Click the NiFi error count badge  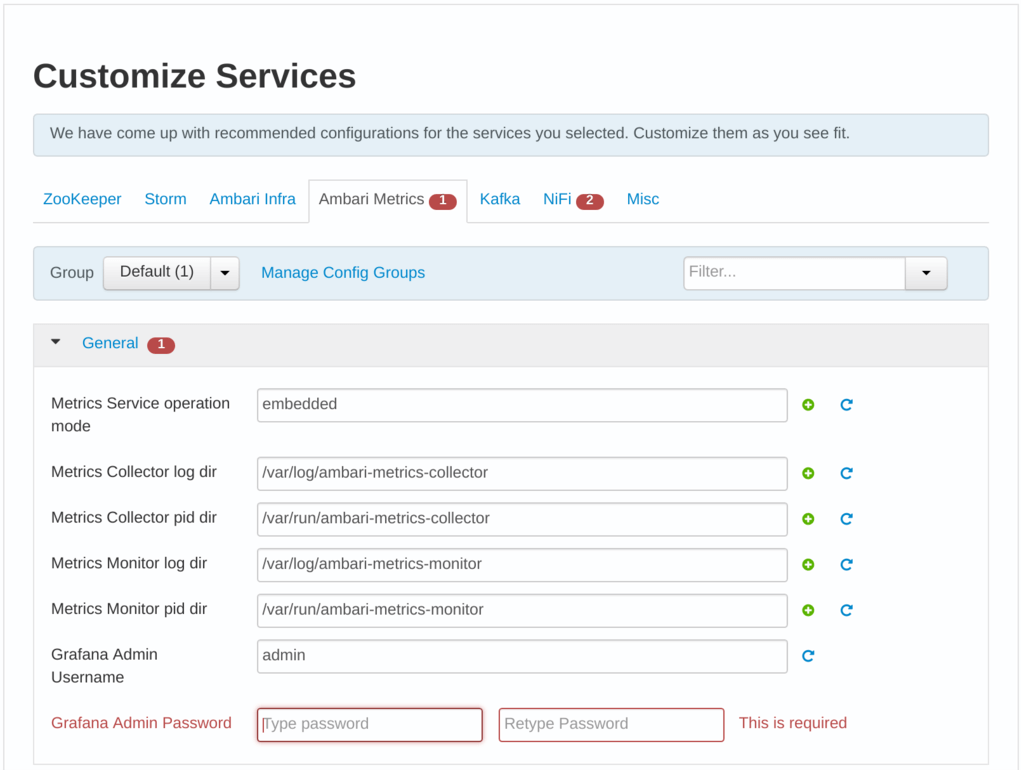pos(590,201)
